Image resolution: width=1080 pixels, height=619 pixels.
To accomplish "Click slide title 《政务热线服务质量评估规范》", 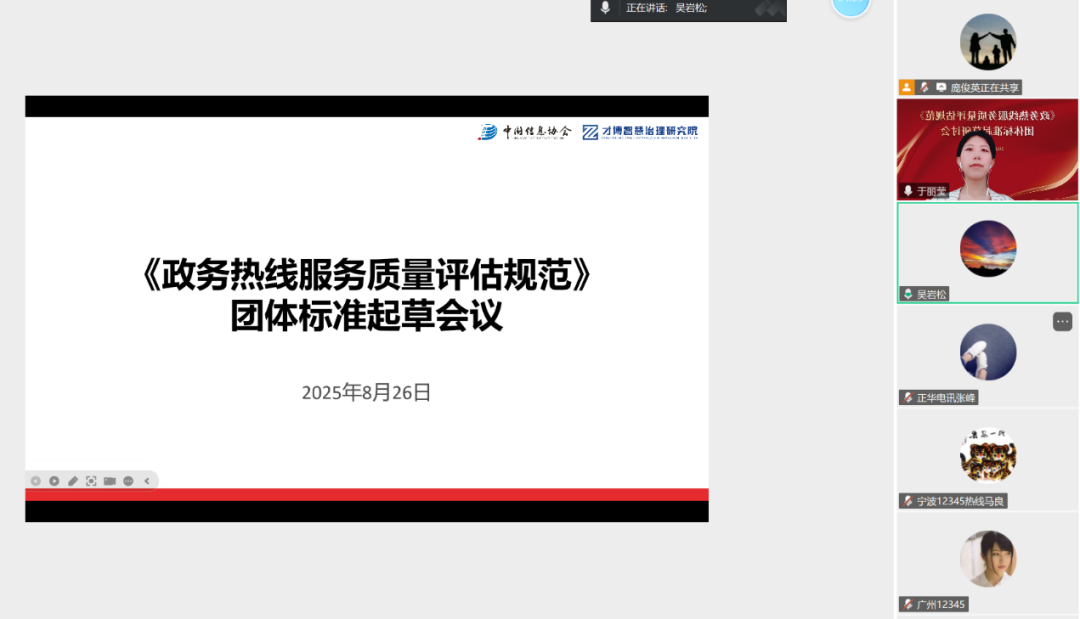I will coord(366,275).
